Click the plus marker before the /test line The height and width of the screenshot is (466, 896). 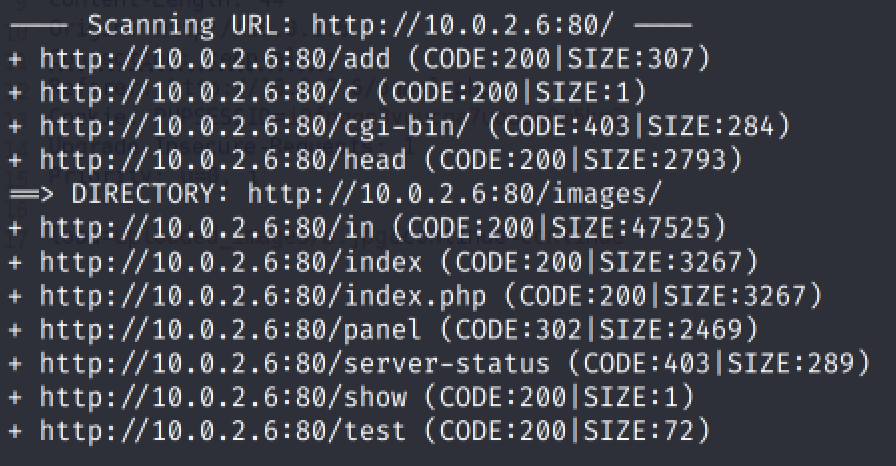tap(16, 431)
